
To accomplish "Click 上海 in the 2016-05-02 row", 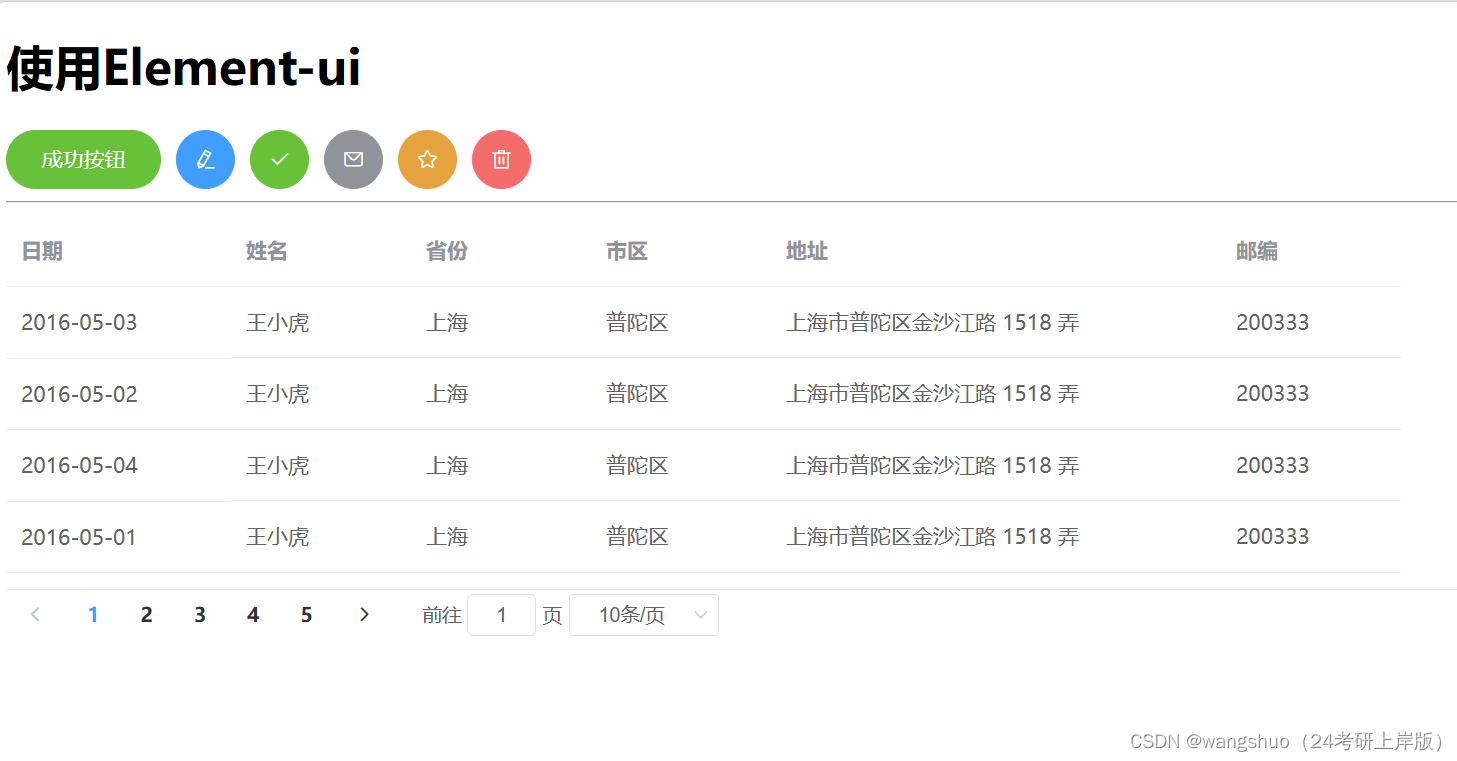I will coord(447,394).
